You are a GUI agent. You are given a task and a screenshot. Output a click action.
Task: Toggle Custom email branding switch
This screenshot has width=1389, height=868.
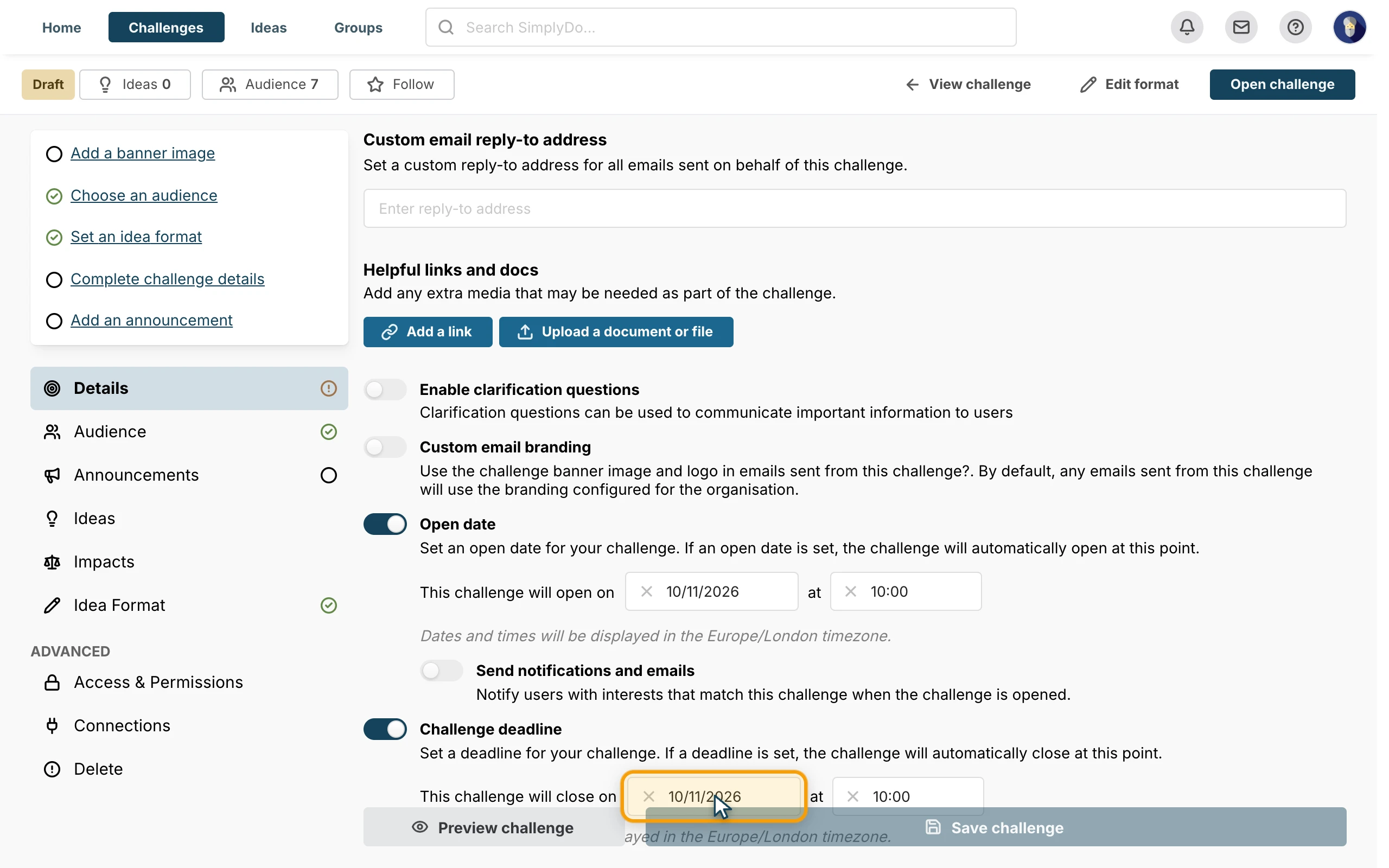coord(385,447)
